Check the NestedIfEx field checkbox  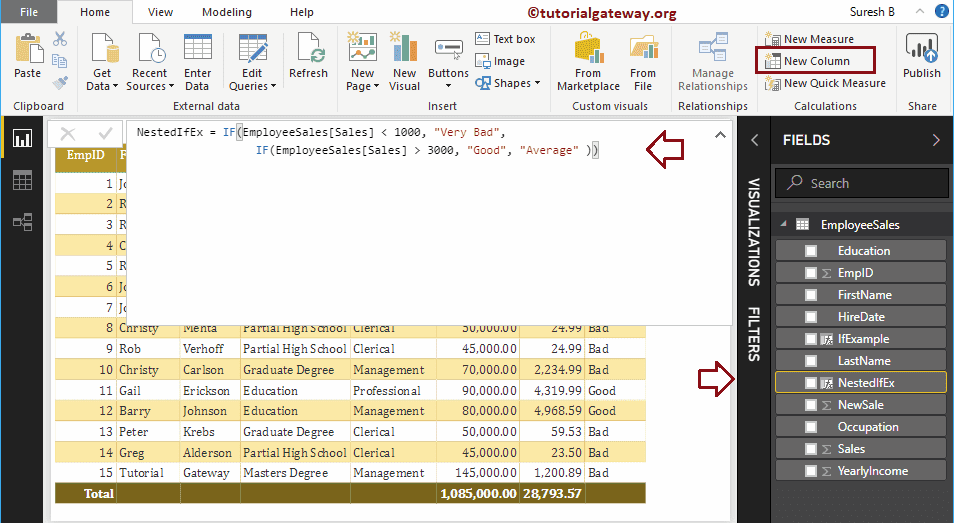click(x=811, y=383)
